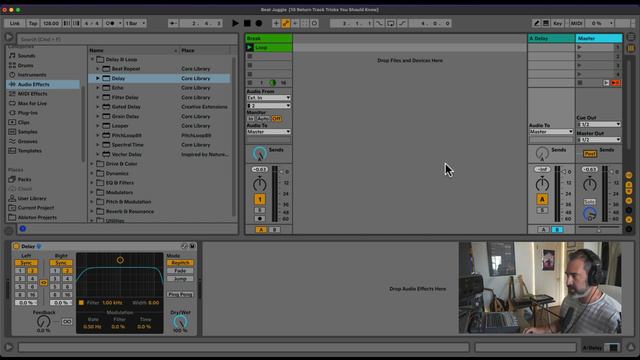The width and height of the screenshot is (640, 360).
Task: Select Session view via the orange selector
Action: coord(631,48)
